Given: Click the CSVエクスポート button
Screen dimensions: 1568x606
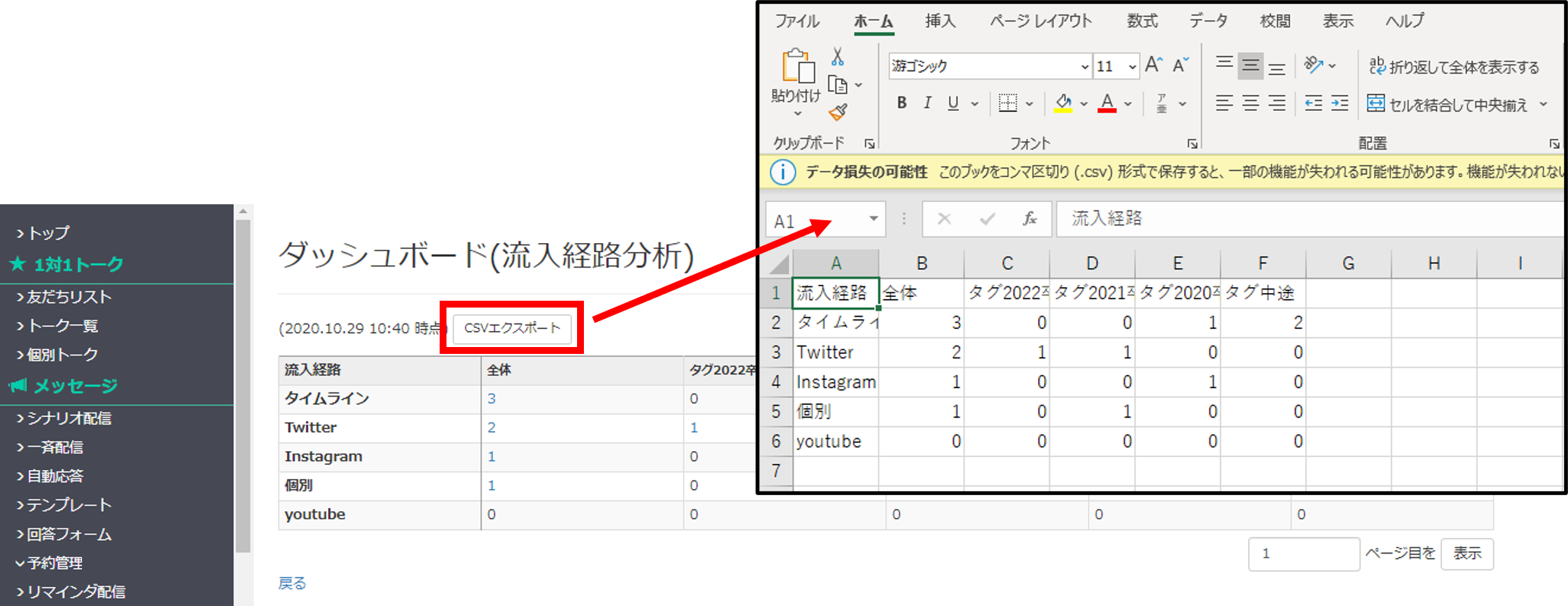Looking at the screenshot, I should point(512,328).
